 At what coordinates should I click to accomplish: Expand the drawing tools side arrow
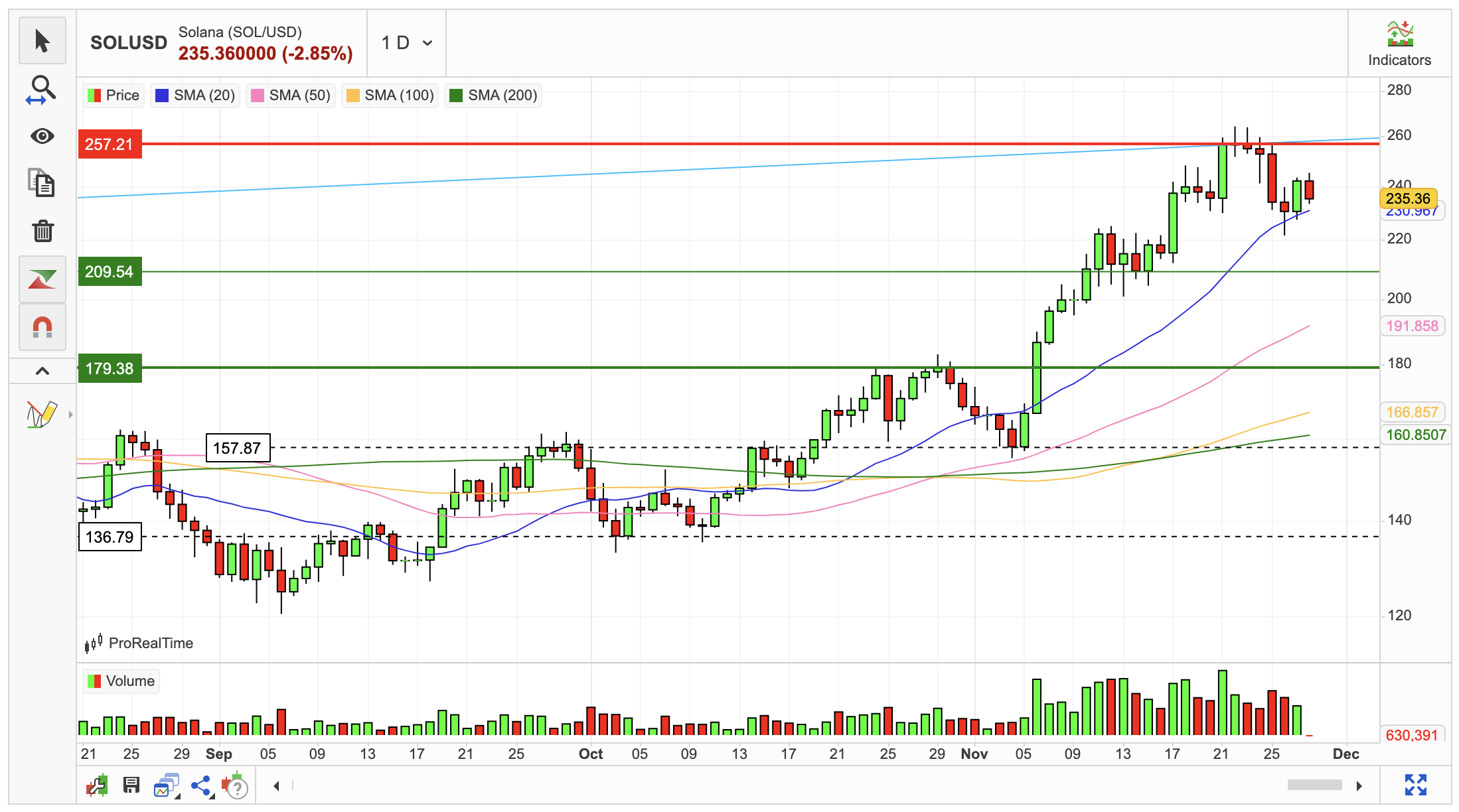coord(70,415)
